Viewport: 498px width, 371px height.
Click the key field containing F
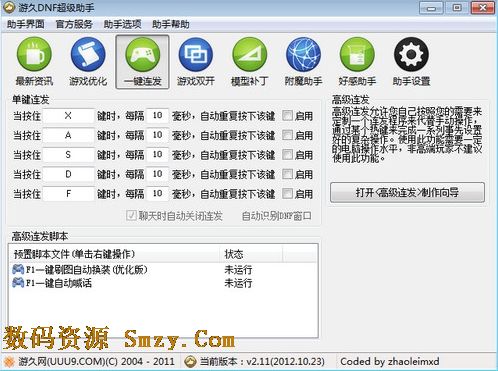pyautogui.click(x=68, y=193)
